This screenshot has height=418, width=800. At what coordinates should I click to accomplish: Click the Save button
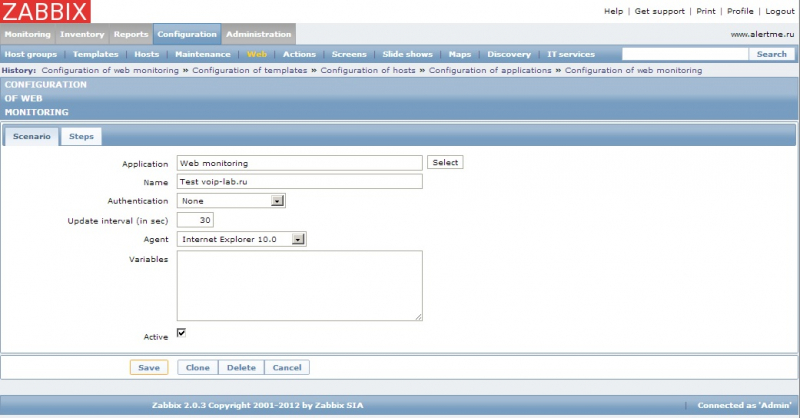[x=148, y=367]
